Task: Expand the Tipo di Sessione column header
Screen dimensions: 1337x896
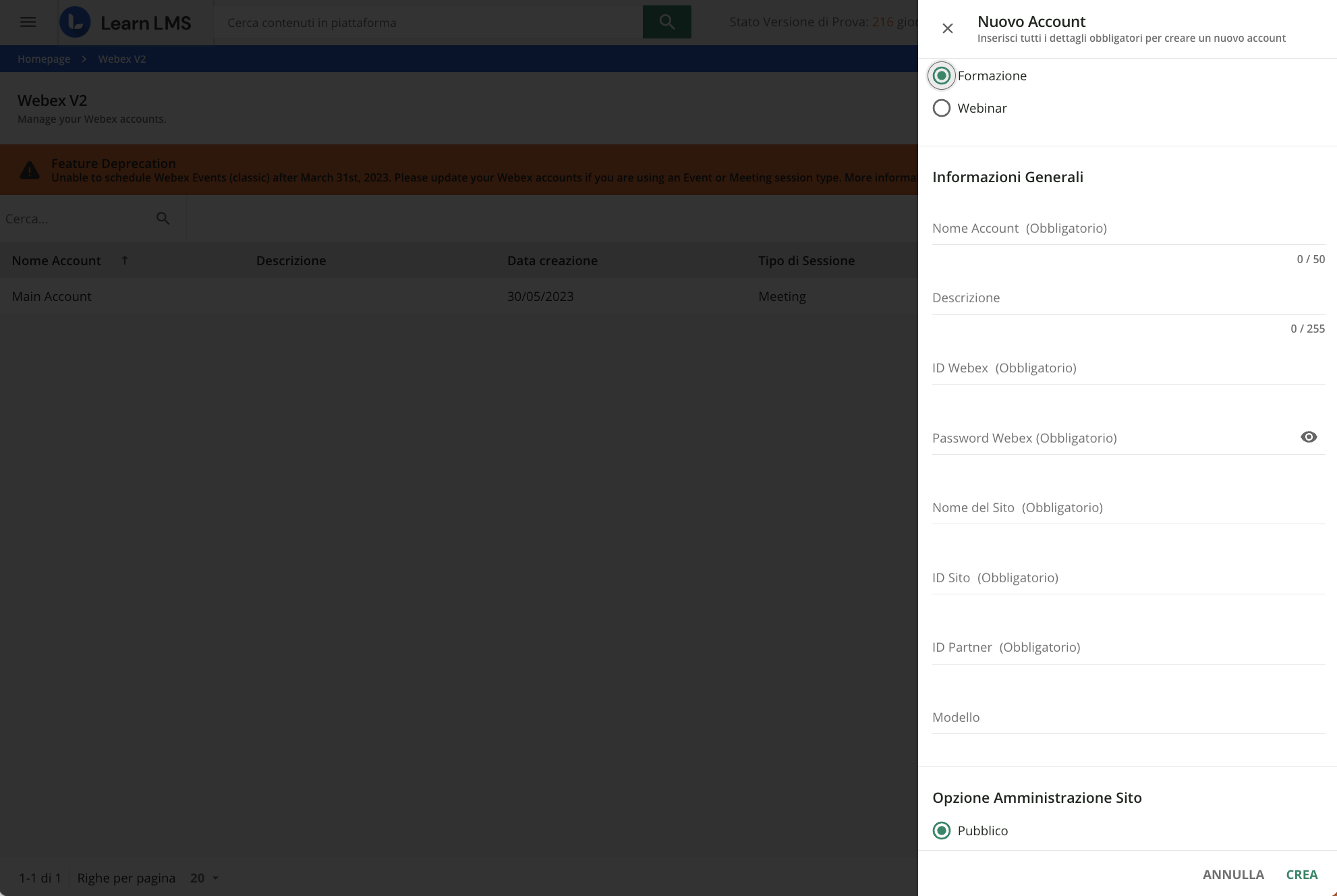Action: pos(806,260)
